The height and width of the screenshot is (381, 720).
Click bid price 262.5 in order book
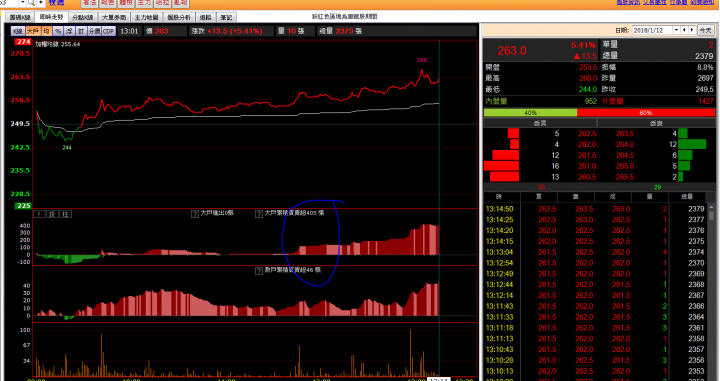[x=587, y=134]
